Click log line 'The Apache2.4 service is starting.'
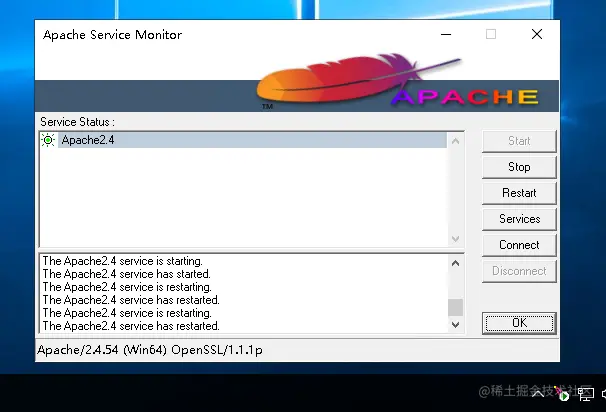The height and width of the screenshot is (412, 606). click(x=123, y=261)
